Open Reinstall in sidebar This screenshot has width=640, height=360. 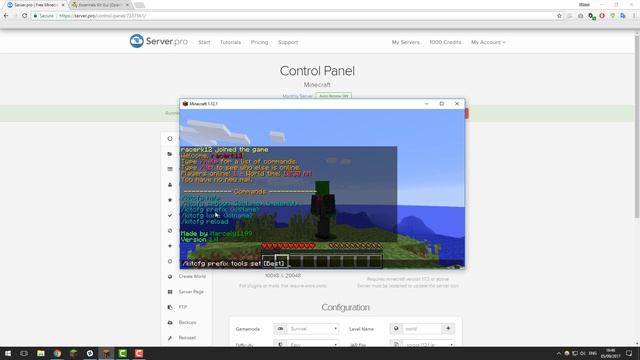[187, 338]
